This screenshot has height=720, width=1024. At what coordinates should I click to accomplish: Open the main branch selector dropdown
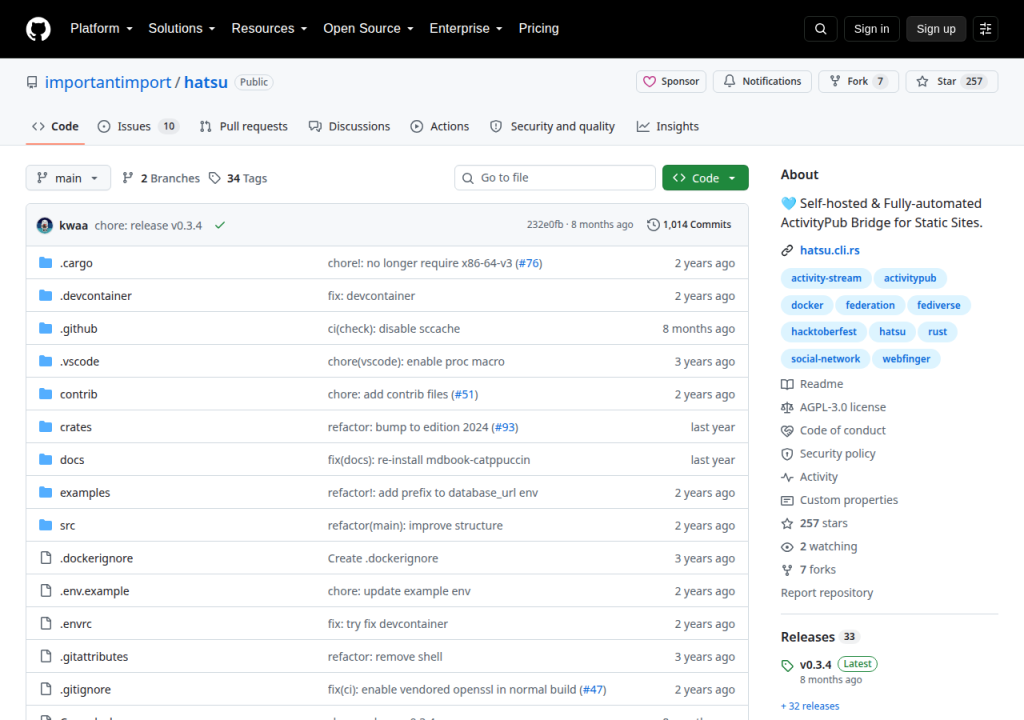click(68, 178)
